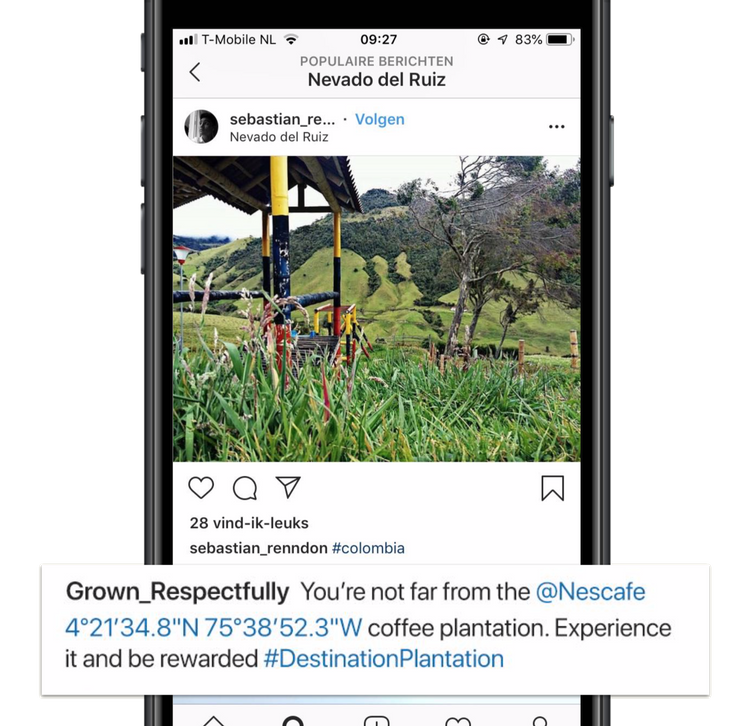This screenshot has width=750, height=726.
Task: Open the sebastian_re... username in post header
Action: (x=282, y=119)
